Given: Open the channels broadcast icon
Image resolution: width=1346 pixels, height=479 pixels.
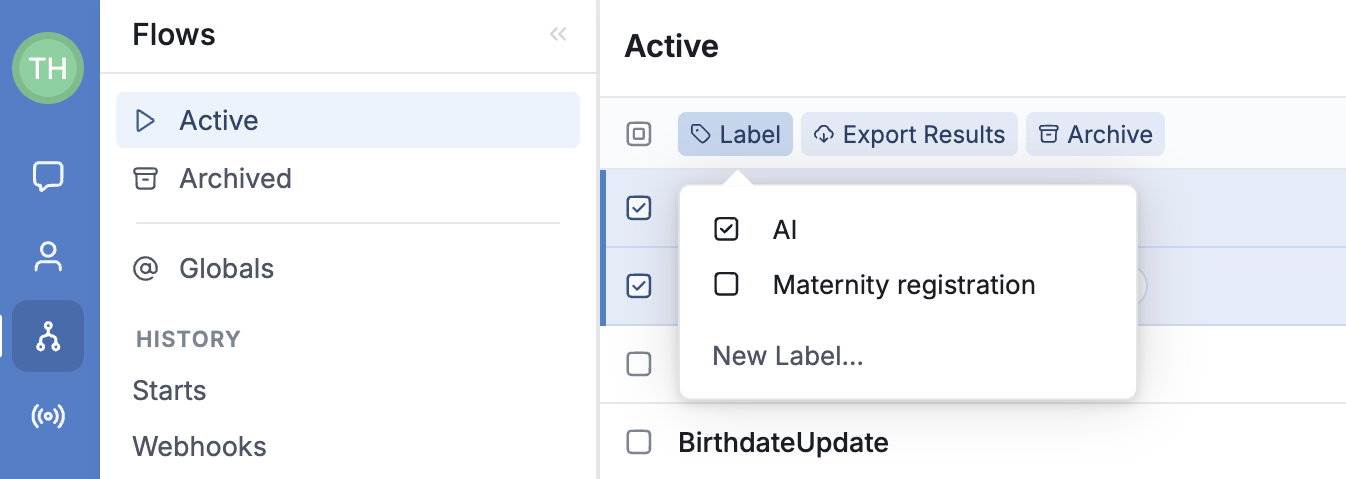Looking at the screenshot, I should (x=48, y=416).
